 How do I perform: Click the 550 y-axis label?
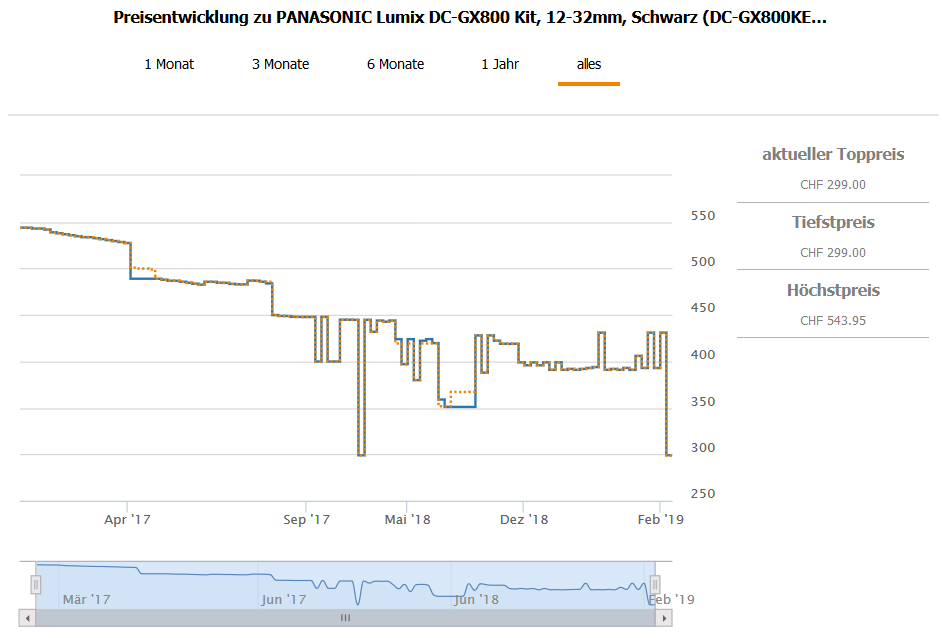[x=703, y=216]
